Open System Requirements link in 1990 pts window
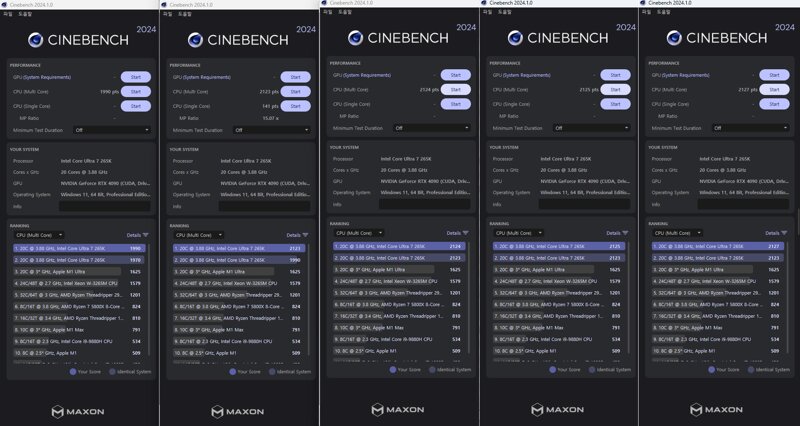The height and width of the screenshot is (426, 800). tap(48, 77)
